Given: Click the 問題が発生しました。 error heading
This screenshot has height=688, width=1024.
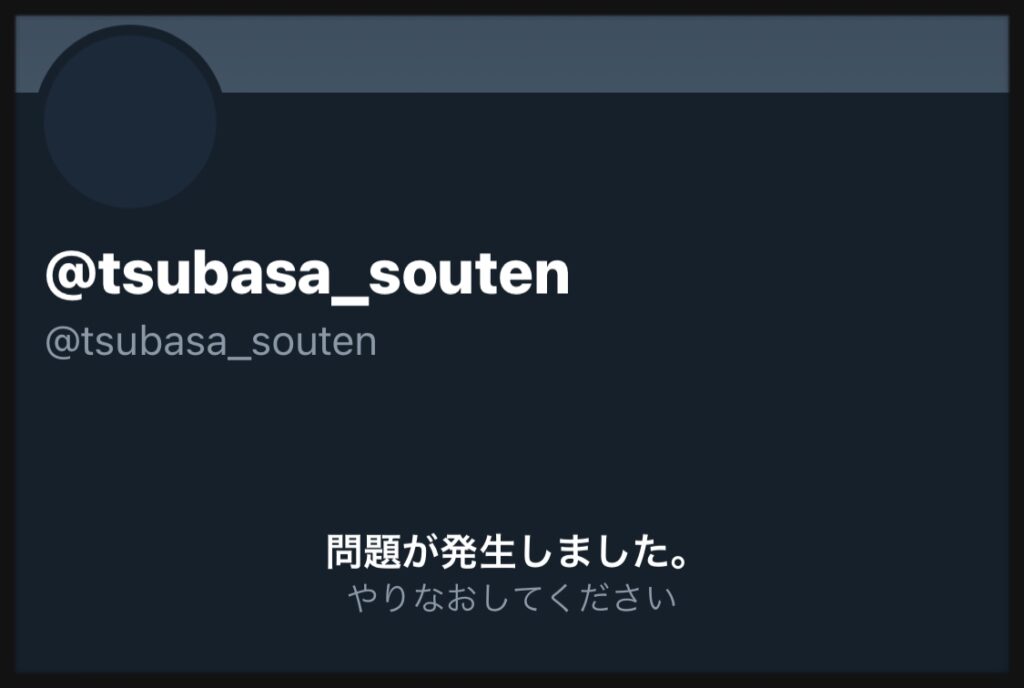Looking at the screenshot, I should (508, 552).
